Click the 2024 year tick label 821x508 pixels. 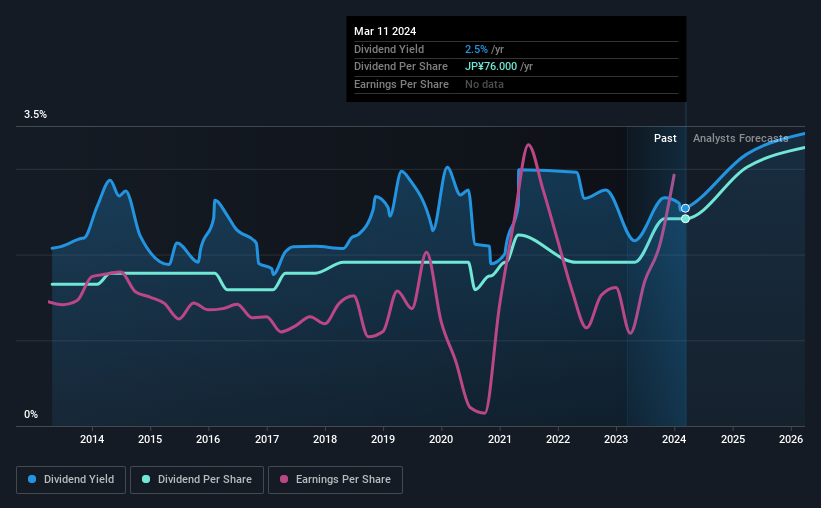(x=674, y=439)
